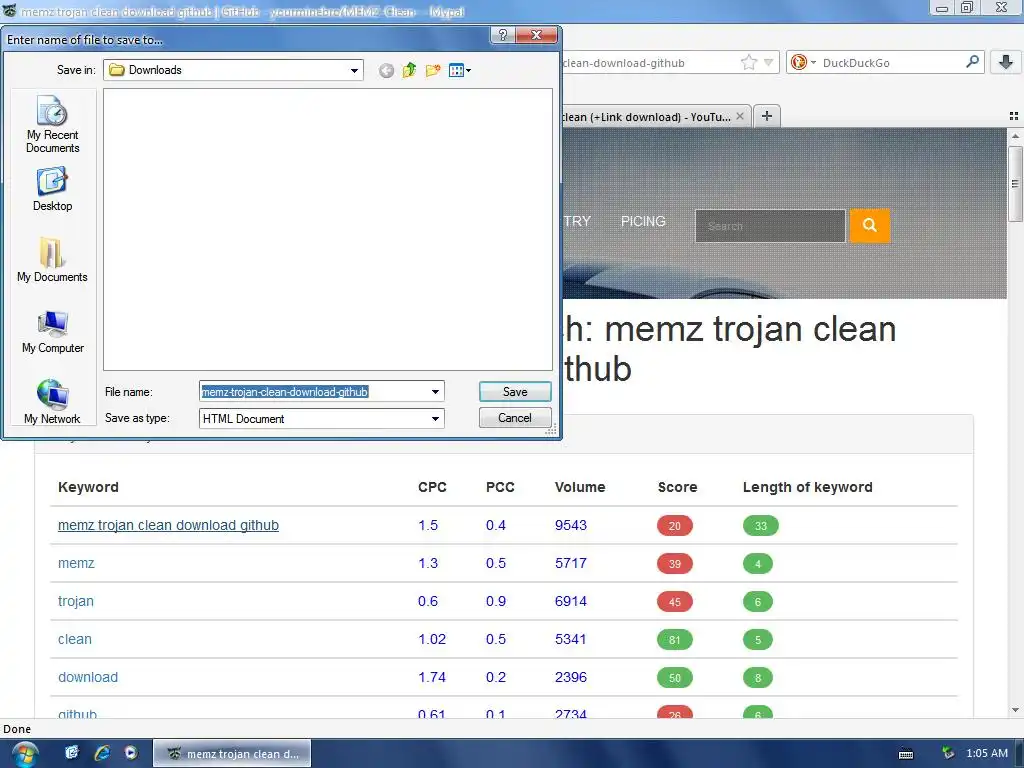Click the CPC column header
Image resolution: width=1024 pixels, height=768 pixels.
(432, 487)
